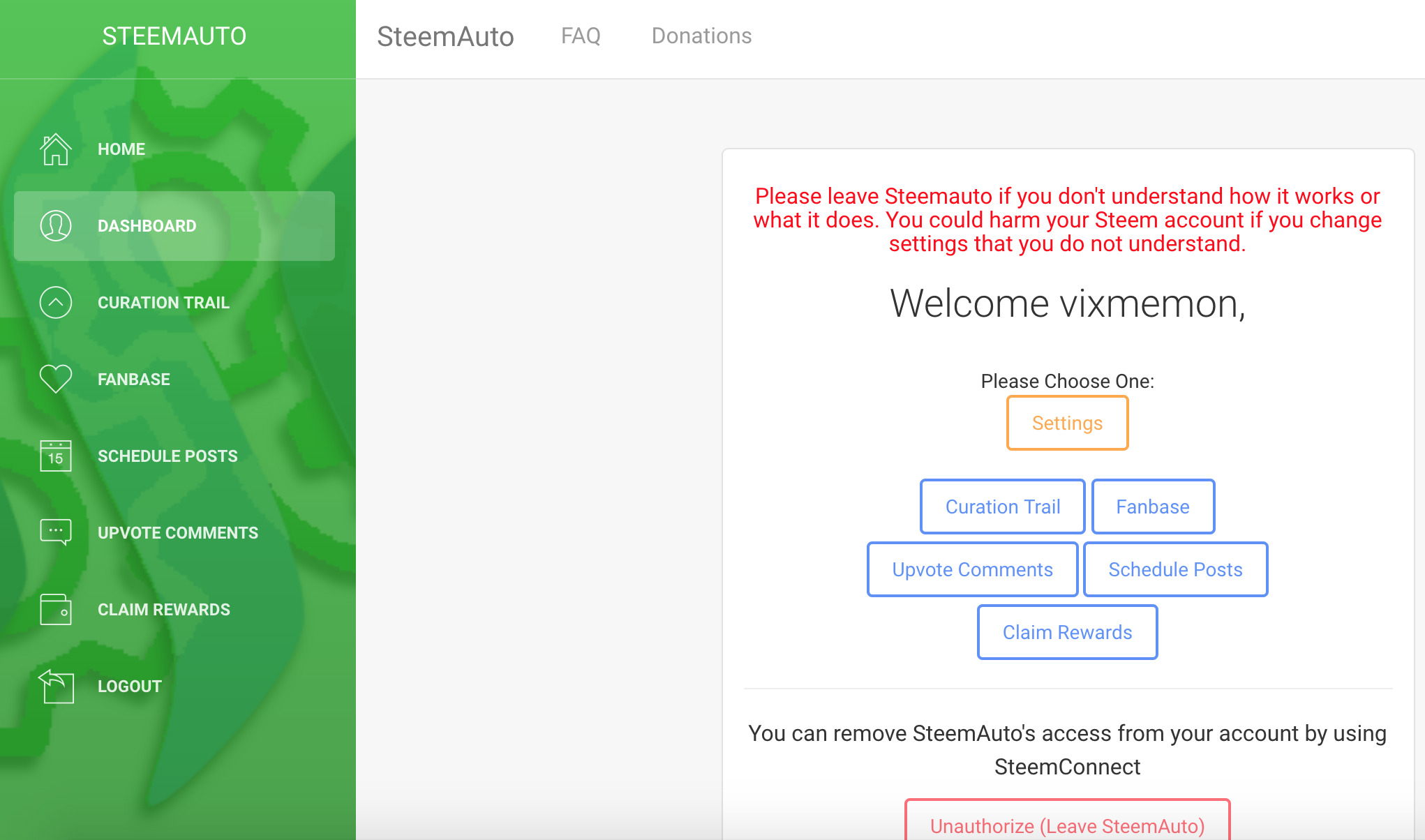Click the Schedule Posts calendar icon
This screenshot has height=840, width=1425.
coord(56,456)
